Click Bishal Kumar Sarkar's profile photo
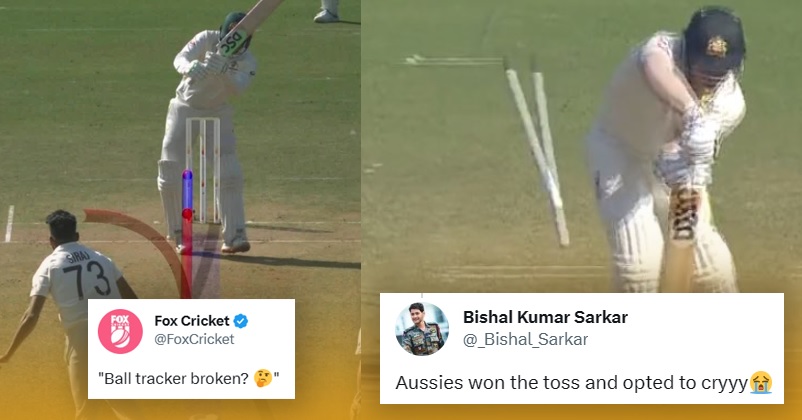This screenshot has width=802, height=420. [422, 329]
